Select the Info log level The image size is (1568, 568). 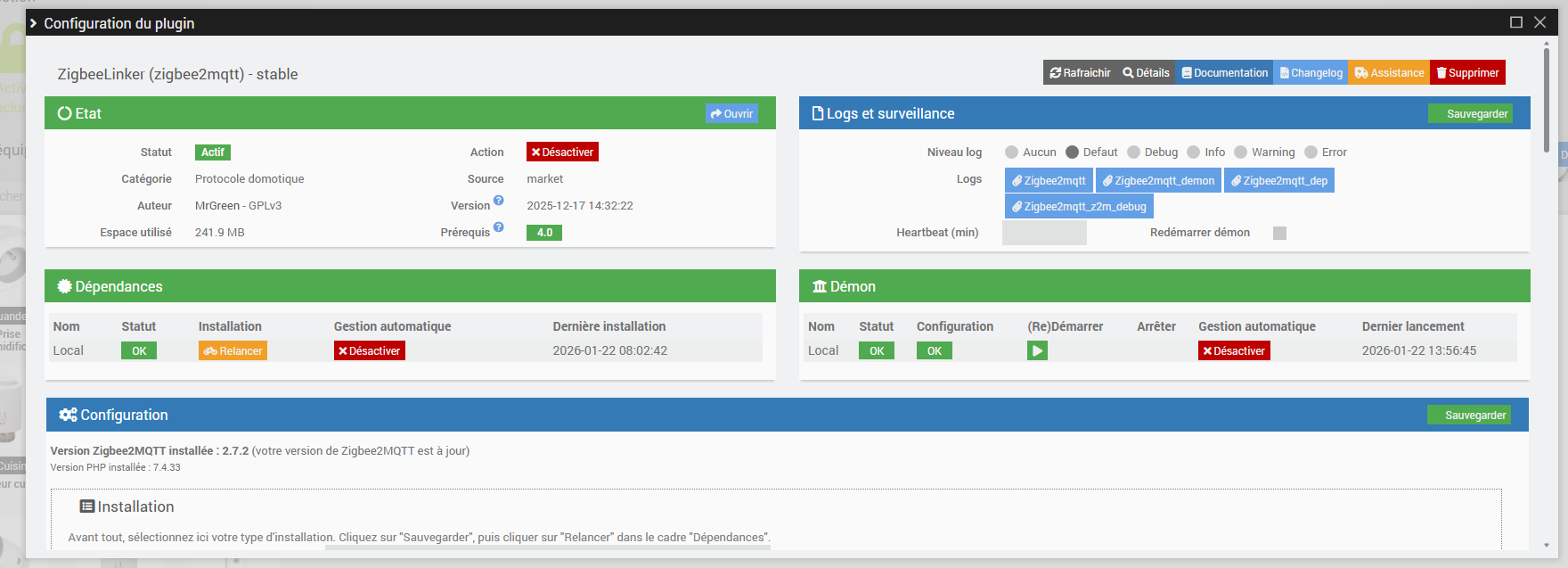point(1194,152)
